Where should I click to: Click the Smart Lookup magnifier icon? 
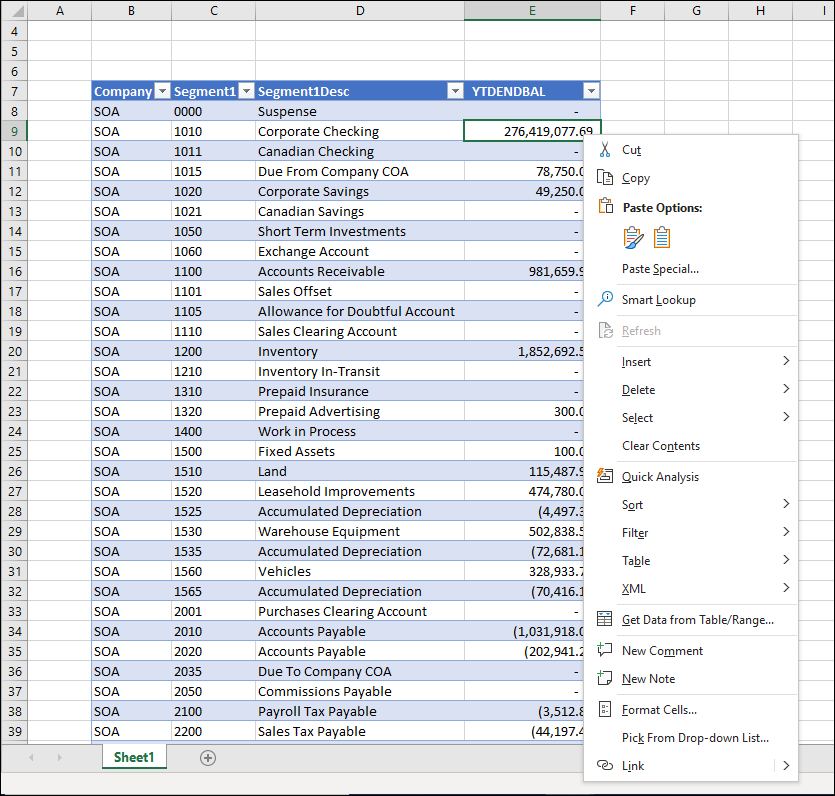tap(605, 299)
